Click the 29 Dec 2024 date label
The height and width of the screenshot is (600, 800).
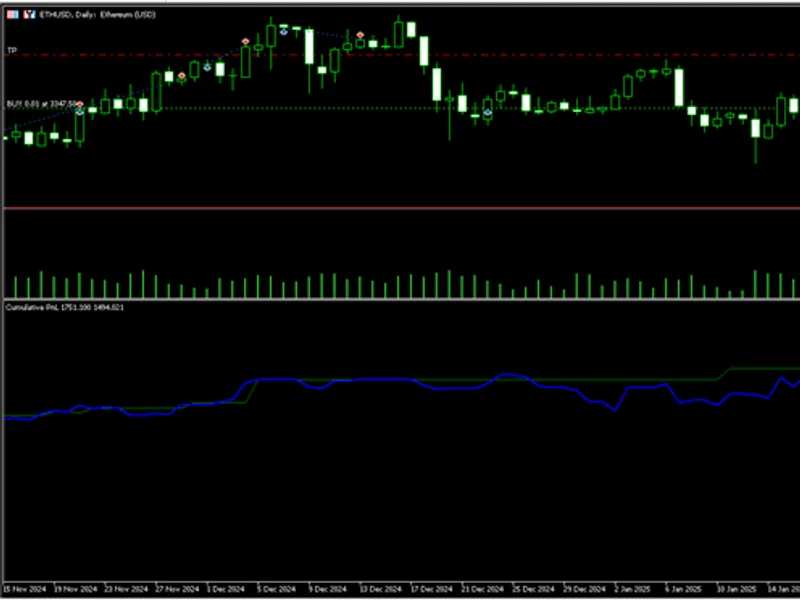coord(585,589)
